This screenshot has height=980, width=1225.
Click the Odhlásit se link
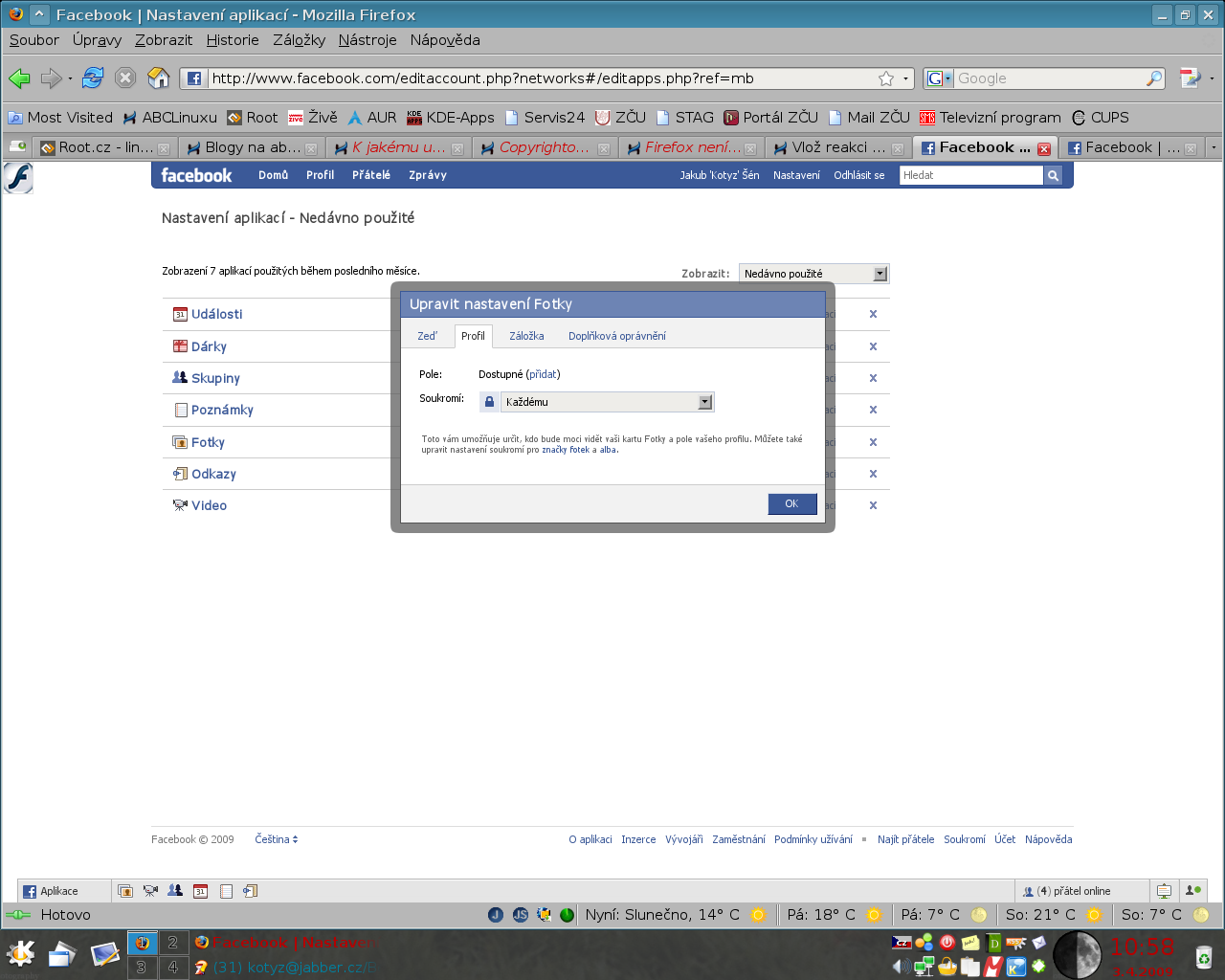pos(859,175)
